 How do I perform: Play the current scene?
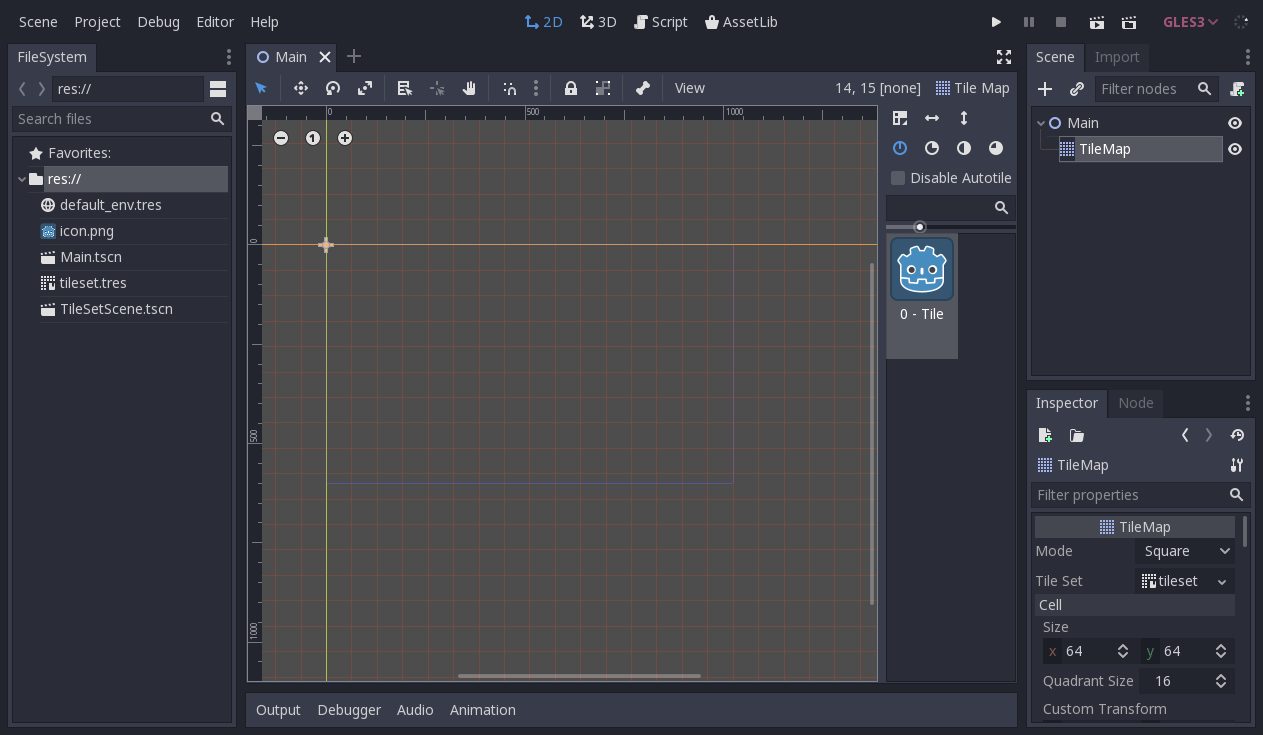click(1097, 22)
